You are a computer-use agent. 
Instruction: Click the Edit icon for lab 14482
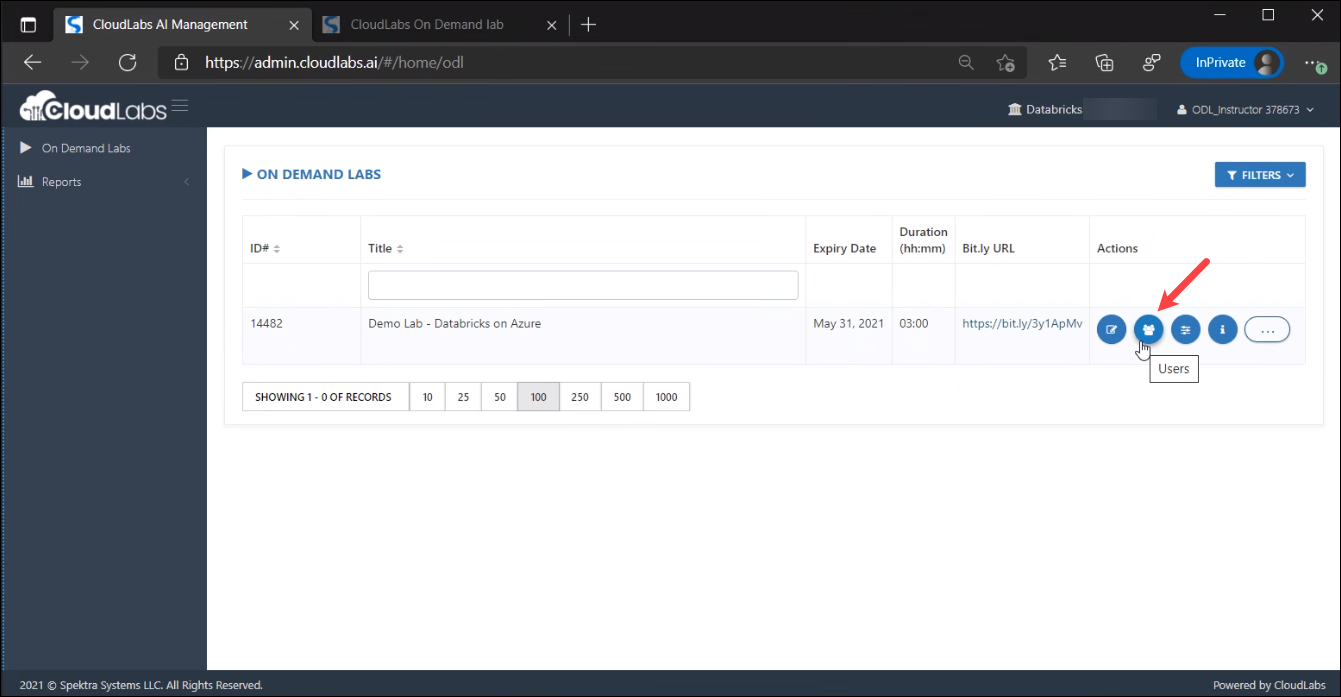click(x=1111, y=329)
